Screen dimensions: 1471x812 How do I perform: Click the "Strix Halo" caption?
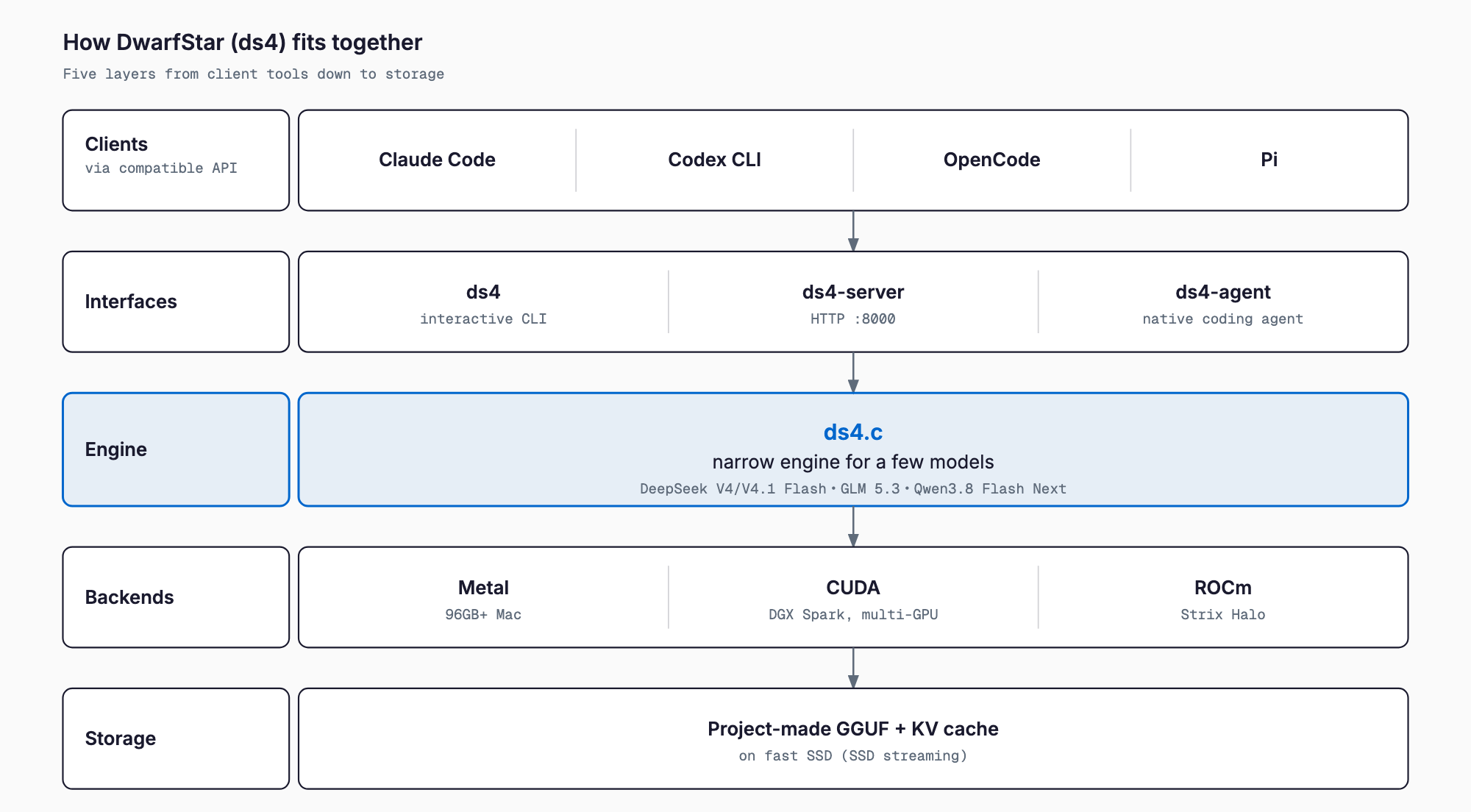(x=1223, y=614)
